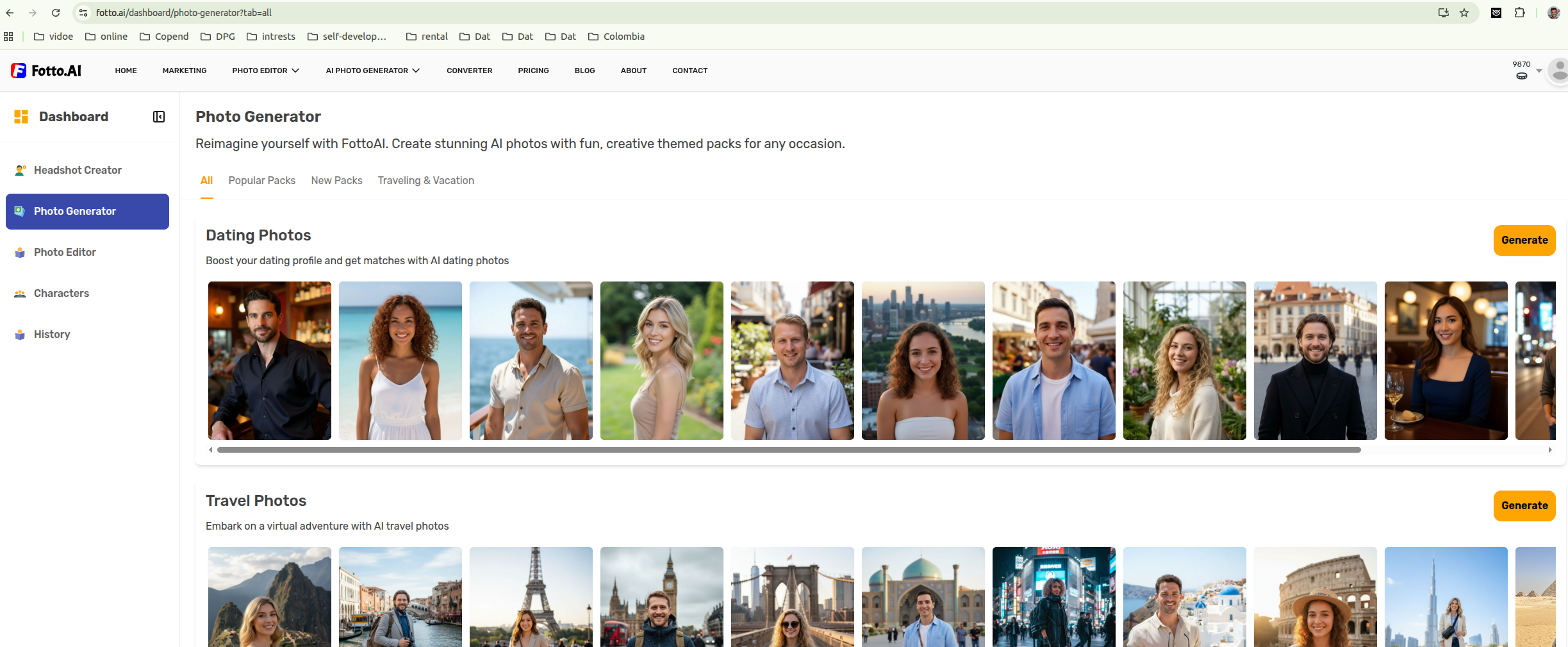Open the Eiffel Tower travel photo
The width and height of the screenshot is (1568, 647).
click(x=531, y=597)
